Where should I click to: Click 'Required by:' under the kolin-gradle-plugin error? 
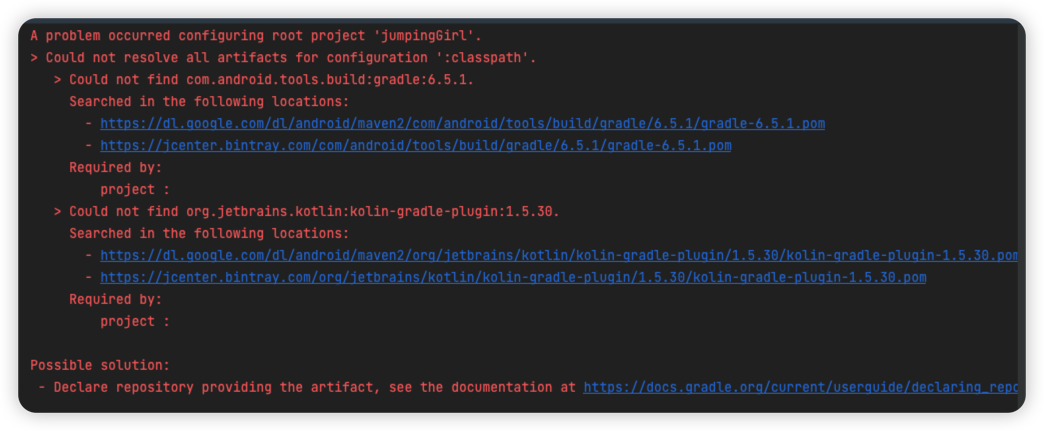115,299
